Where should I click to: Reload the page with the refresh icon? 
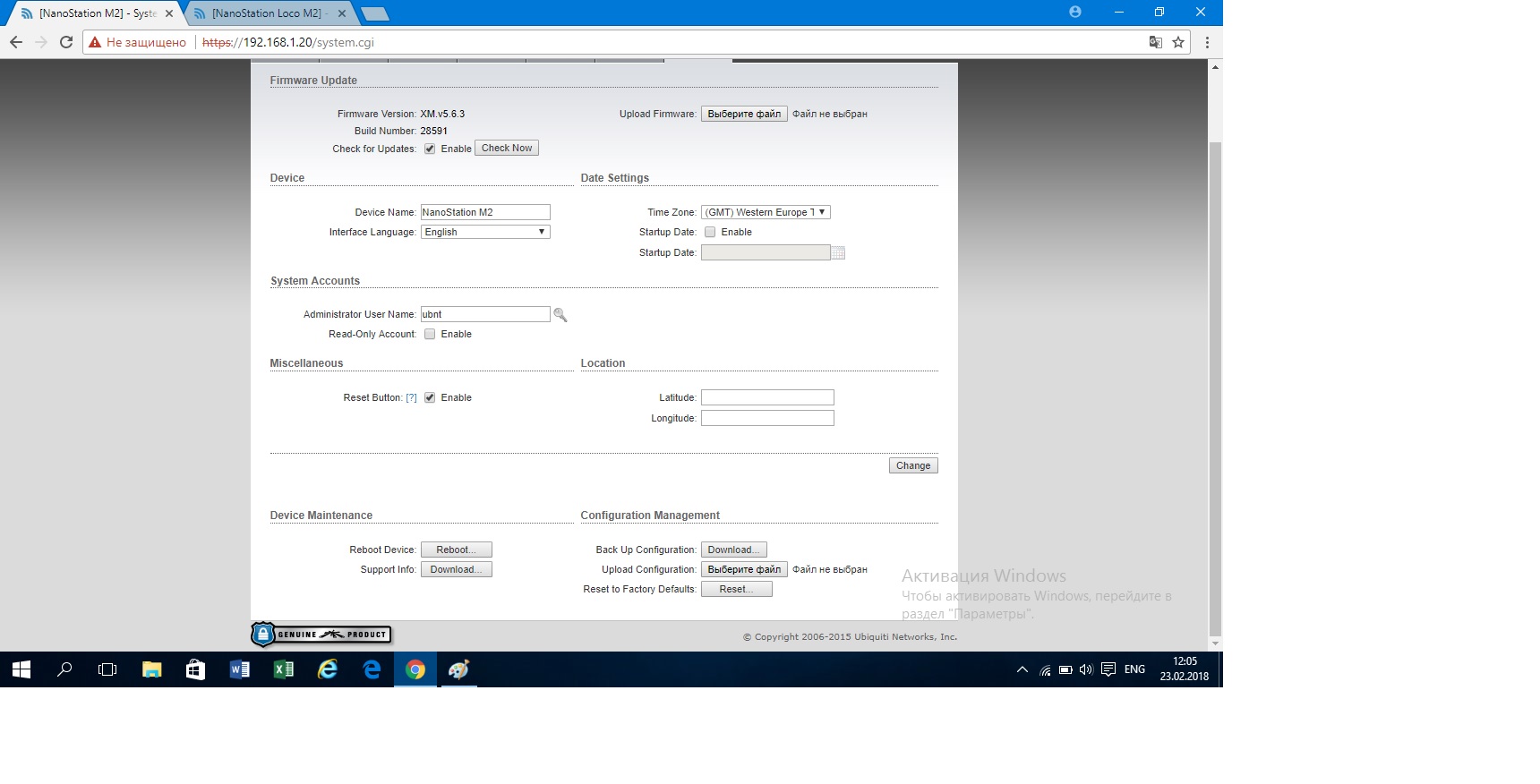click(x=65, y=42)
